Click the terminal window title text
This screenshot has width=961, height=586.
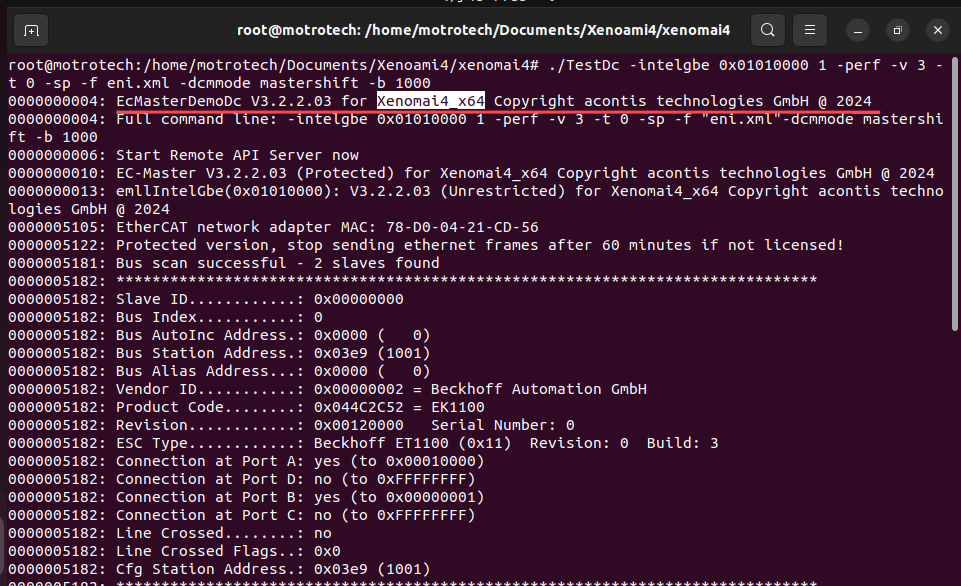click(484, 30)
